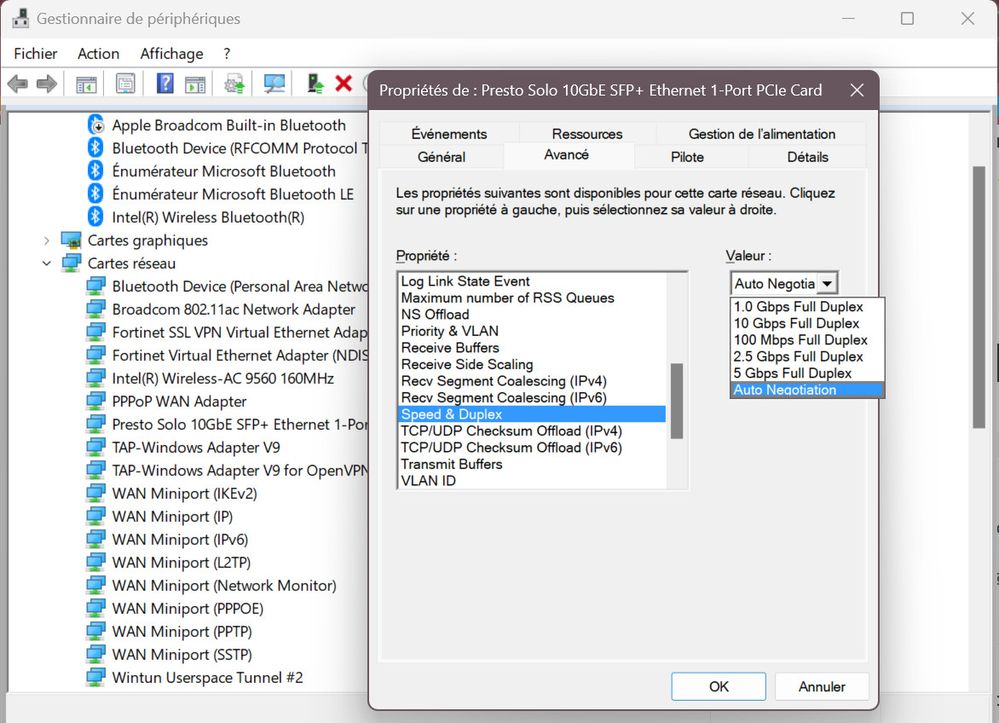Click the Enable device icon with green arrow
This screenshot has width=999, height=723.
315,84
